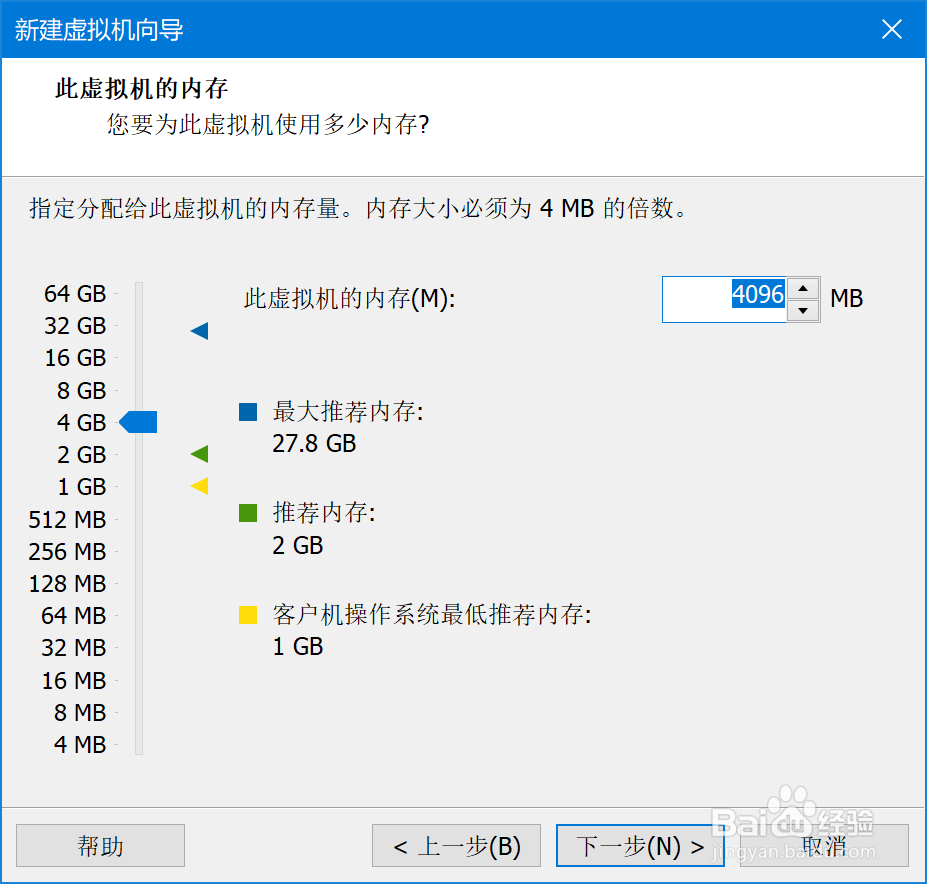Viewport: 927px width, 884px height.
Task: Click the blue maximum recommended memory marker triangle
Action: click(x=200, y=331)
